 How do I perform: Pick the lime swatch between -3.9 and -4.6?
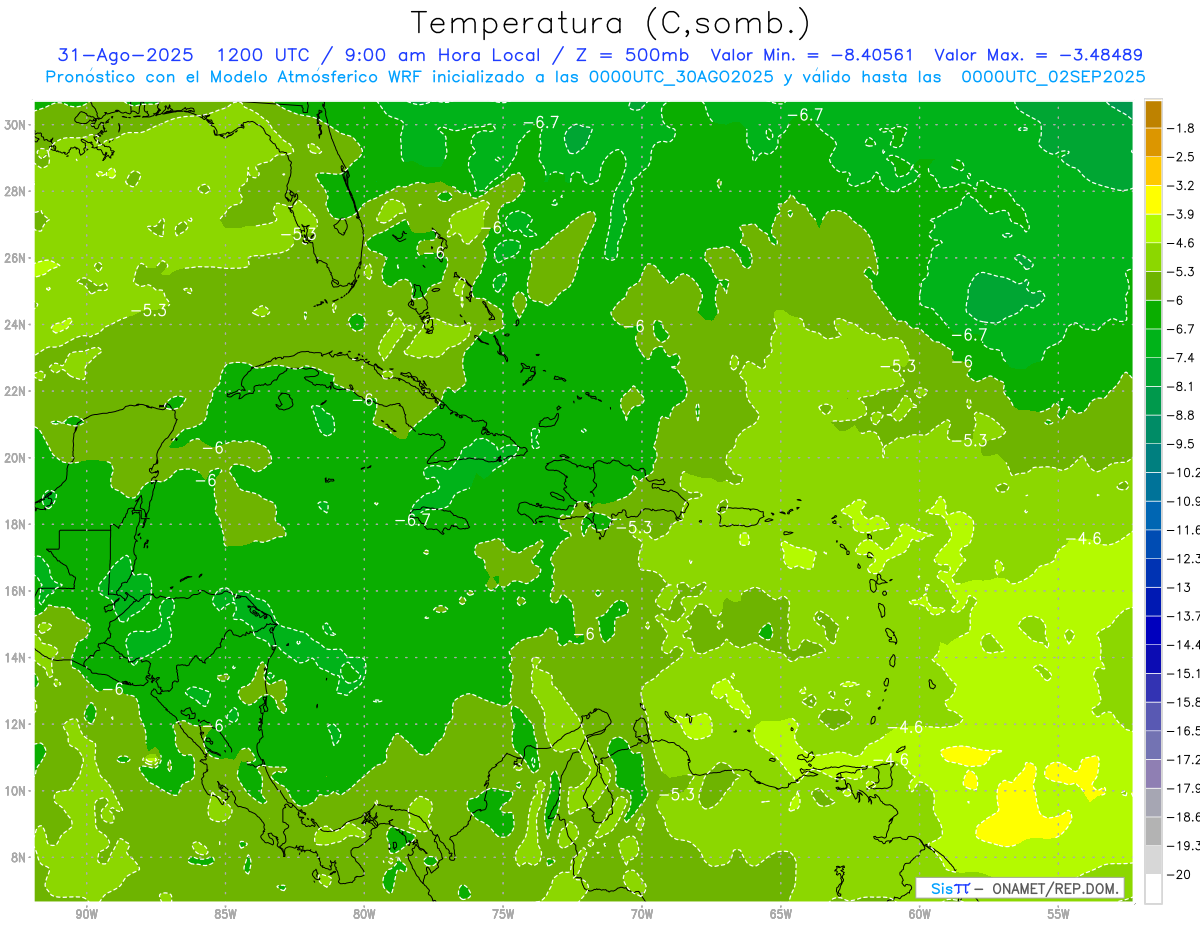pos(1154,228)
